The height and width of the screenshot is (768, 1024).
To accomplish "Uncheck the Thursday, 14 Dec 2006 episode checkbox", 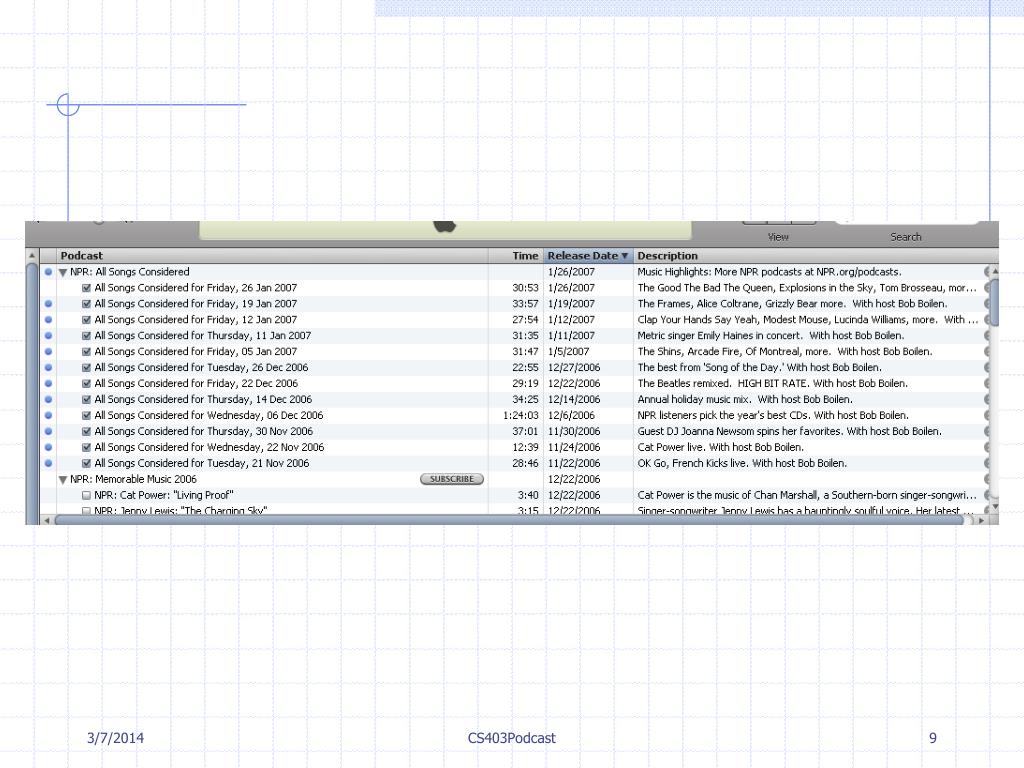I will pos(86,400).
